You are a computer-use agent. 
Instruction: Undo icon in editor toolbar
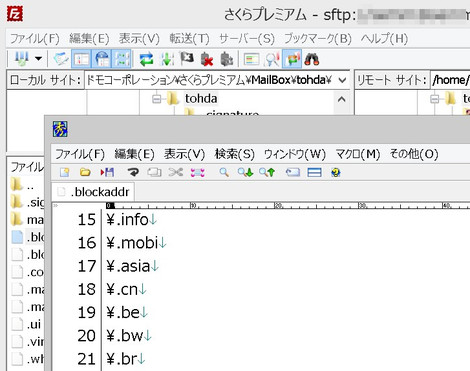[133, 172]
